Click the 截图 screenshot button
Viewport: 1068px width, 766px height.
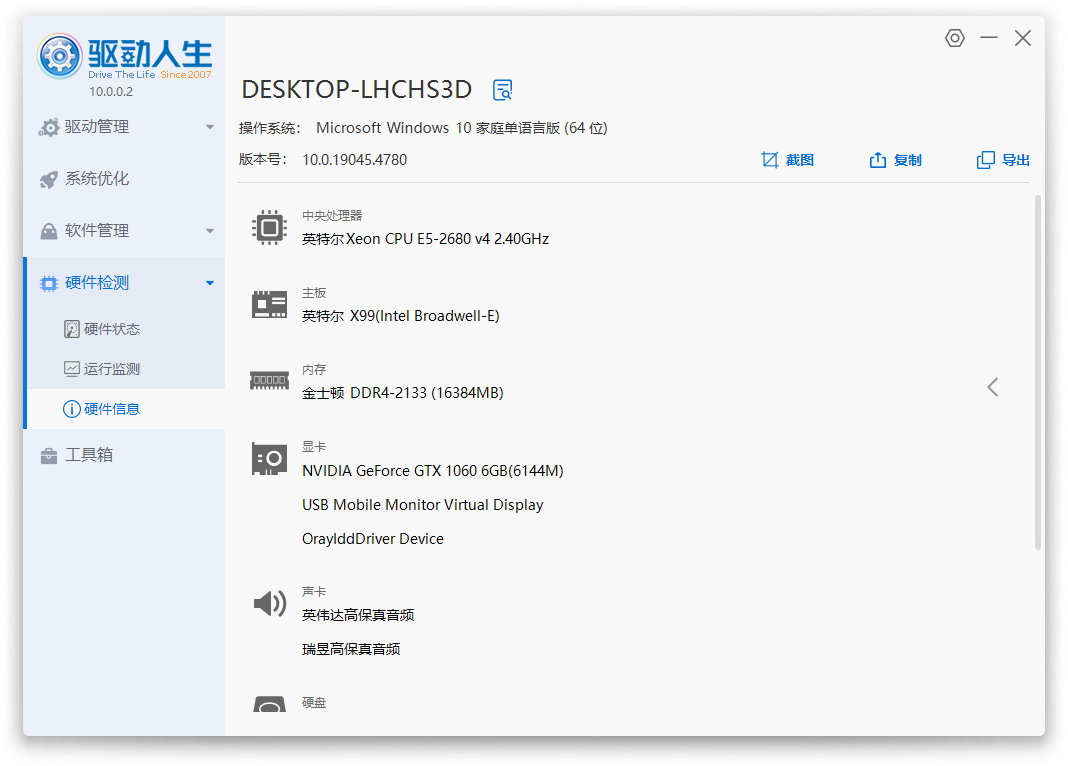coord(787,160)
